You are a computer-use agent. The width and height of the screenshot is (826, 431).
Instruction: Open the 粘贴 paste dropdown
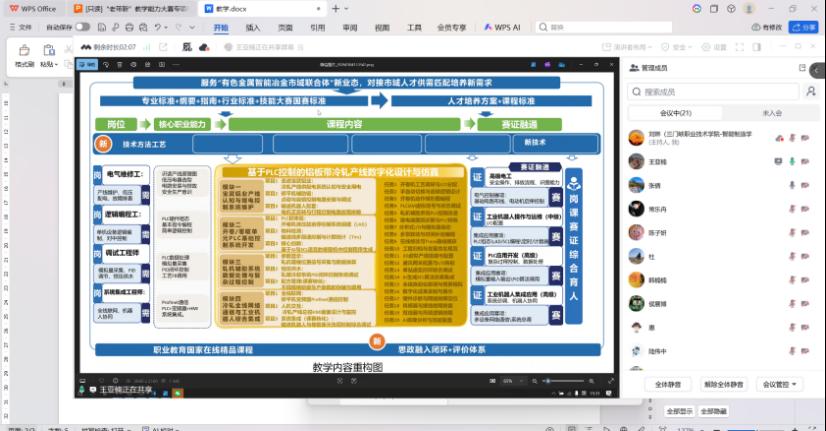point(49,63)
